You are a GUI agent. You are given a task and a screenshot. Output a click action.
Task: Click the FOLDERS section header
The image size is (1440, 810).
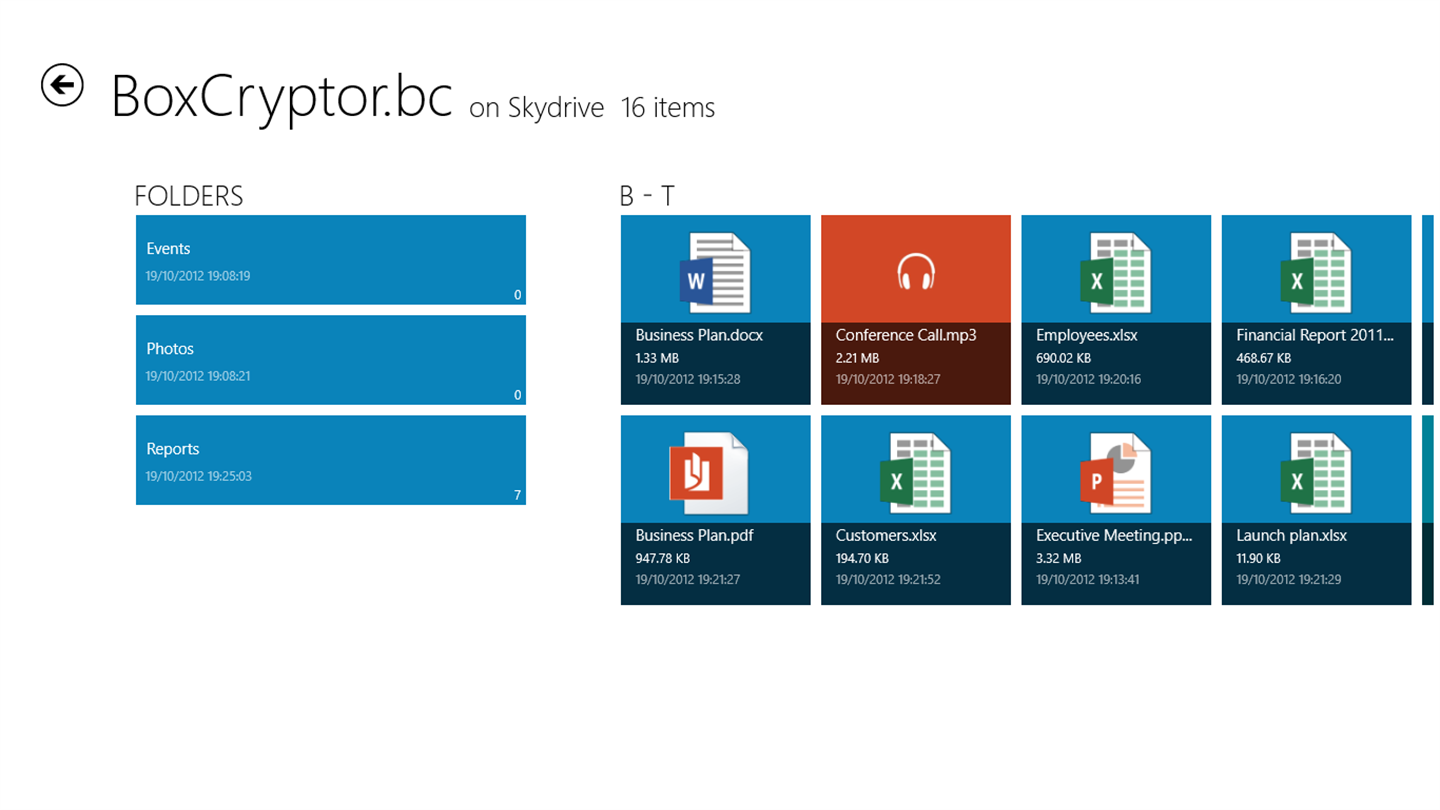click(x=189, y=197)
